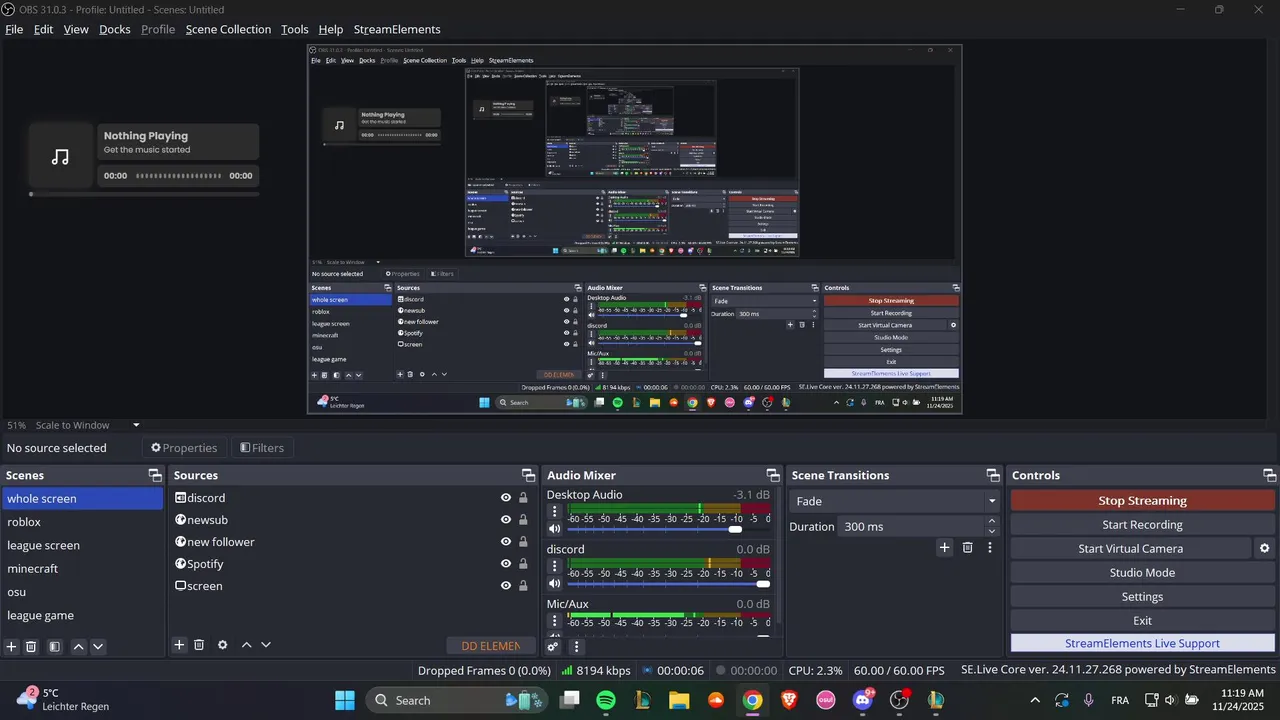Open the Fade transition dropdown
Screen dimensions: 1280x720
(x=894, y=501)
